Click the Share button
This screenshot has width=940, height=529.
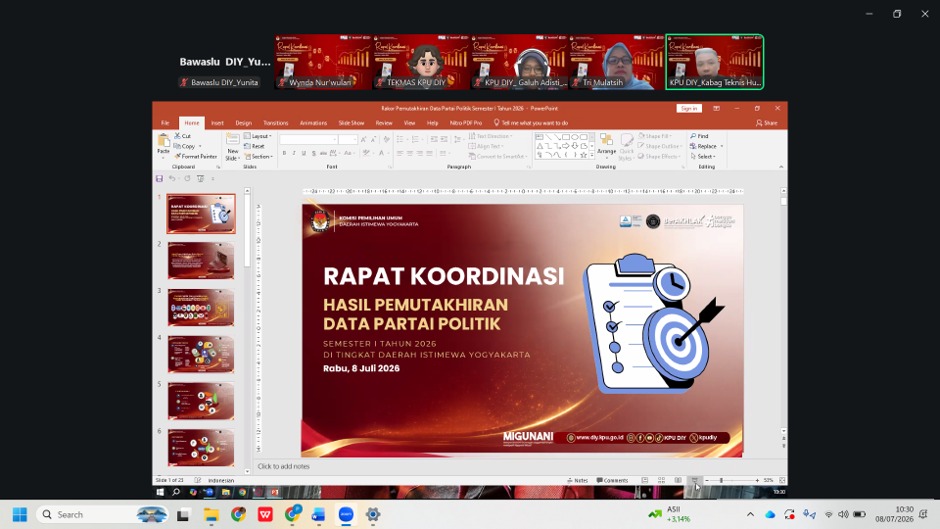pyautogui.click(x=767, y=123)
